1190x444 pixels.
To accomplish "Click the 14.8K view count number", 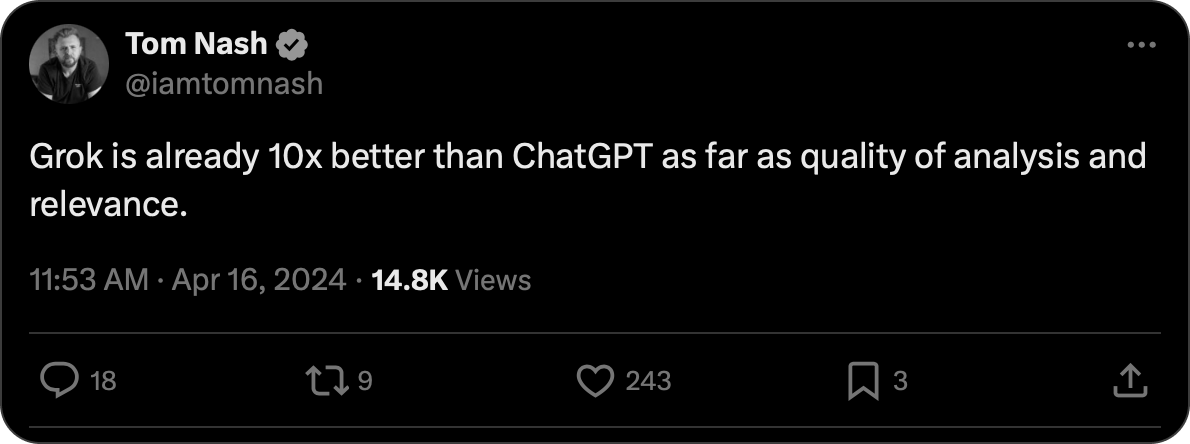I will pos(409,280).
